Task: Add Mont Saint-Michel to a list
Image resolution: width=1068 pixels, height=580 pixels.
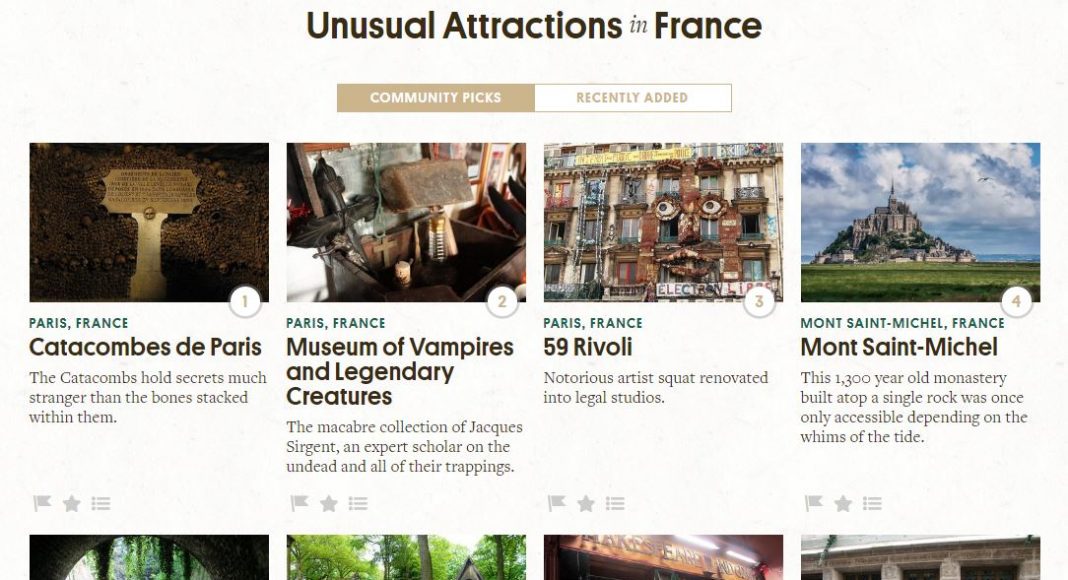Action: click(873, 503)
